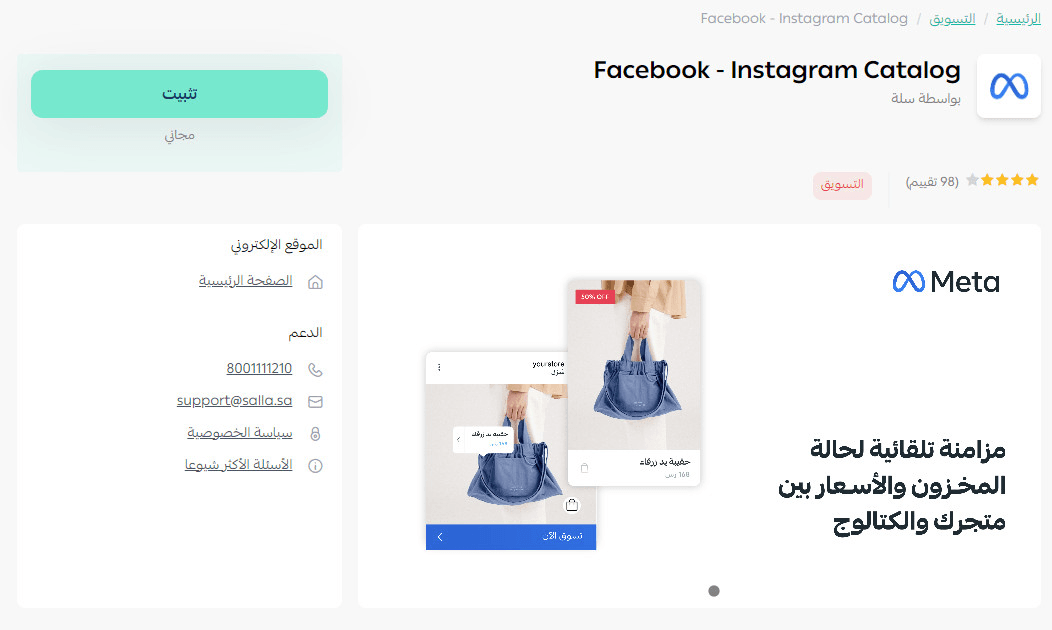Open the الصفحة الرئيسية website link
The image size is (1052, 630).
coord(246,281)
